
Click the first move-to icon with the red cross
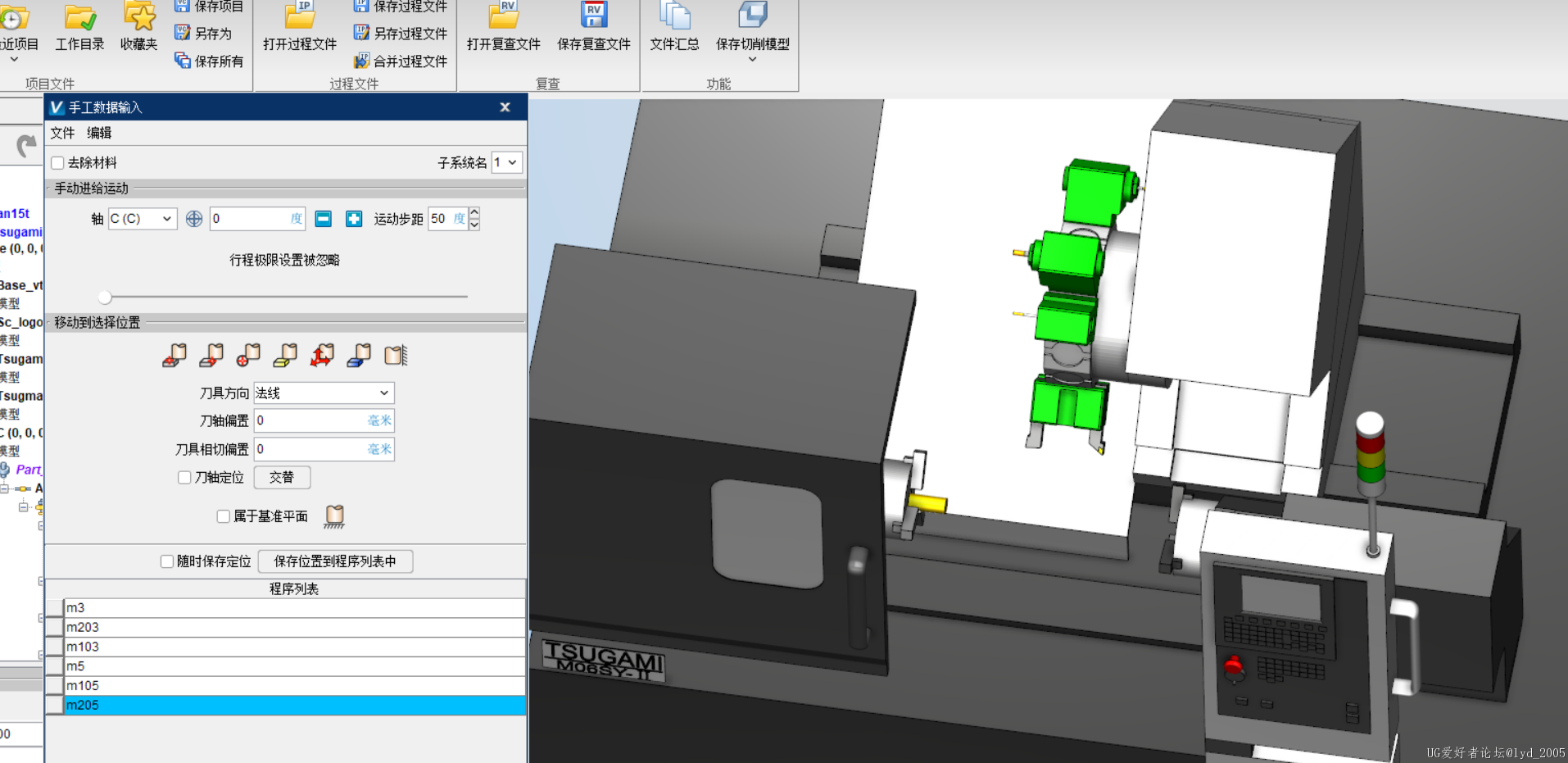tap(174, 355)
